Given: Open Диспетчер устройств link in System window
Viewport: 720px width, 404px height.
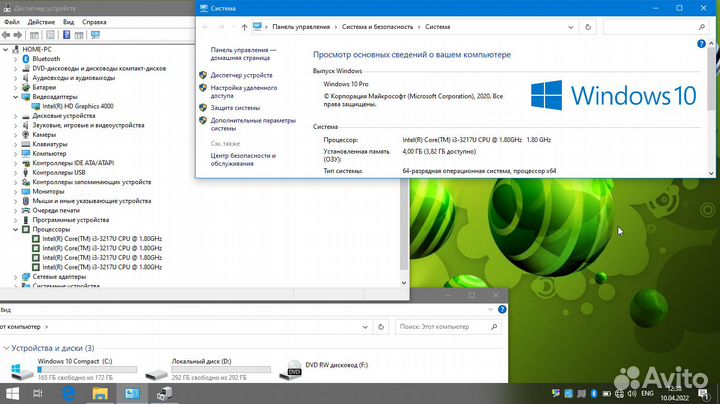Looking at the screenshot, I should 241,75.
